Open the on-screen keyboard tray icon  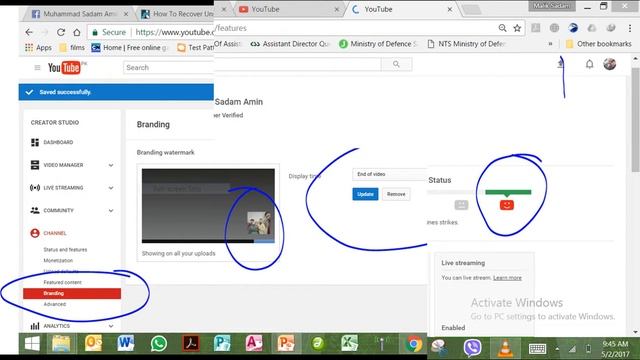pos(537,348)
